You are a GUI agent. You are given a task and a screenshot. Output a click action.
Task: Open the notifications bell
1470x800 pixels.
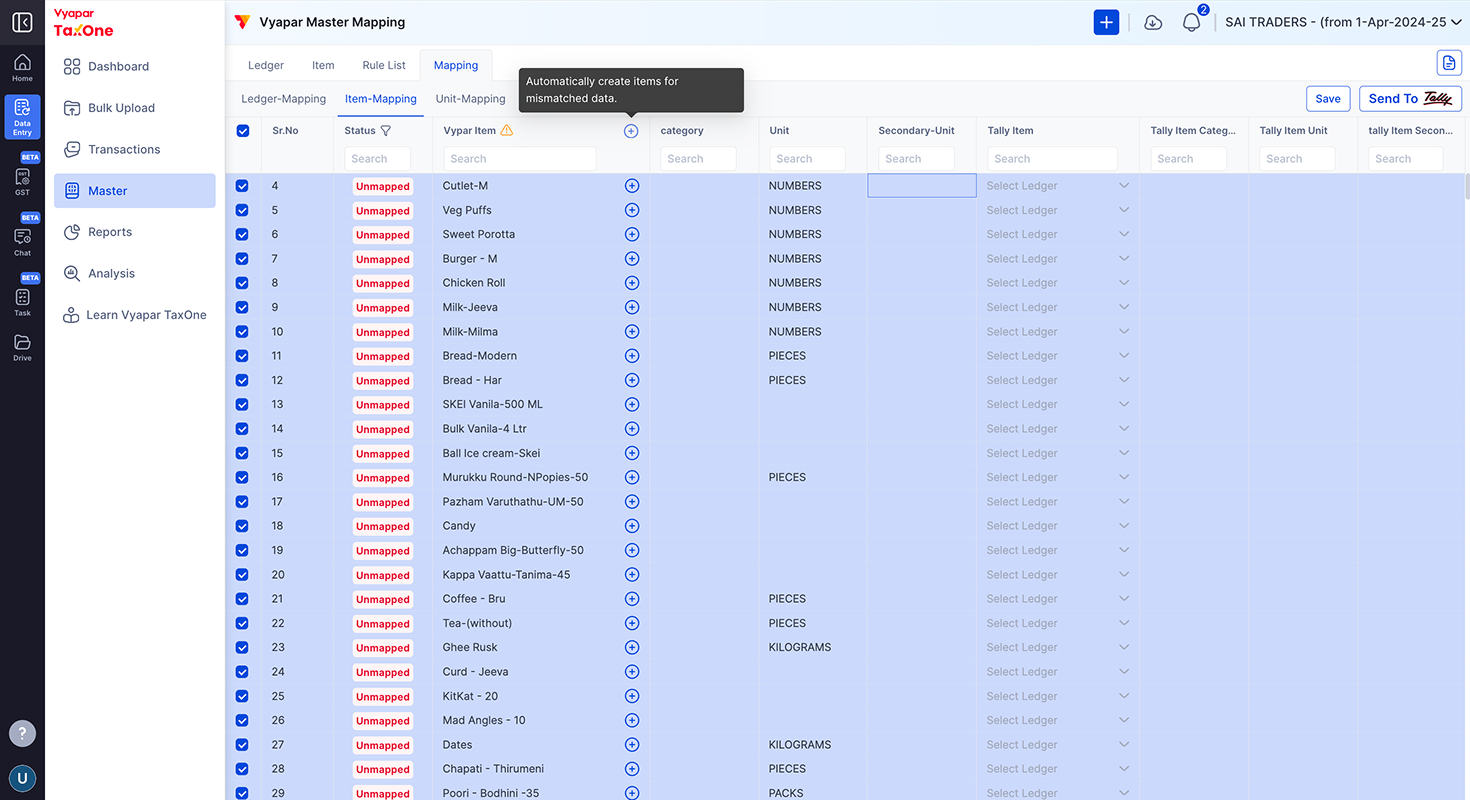coord(1191,22)
